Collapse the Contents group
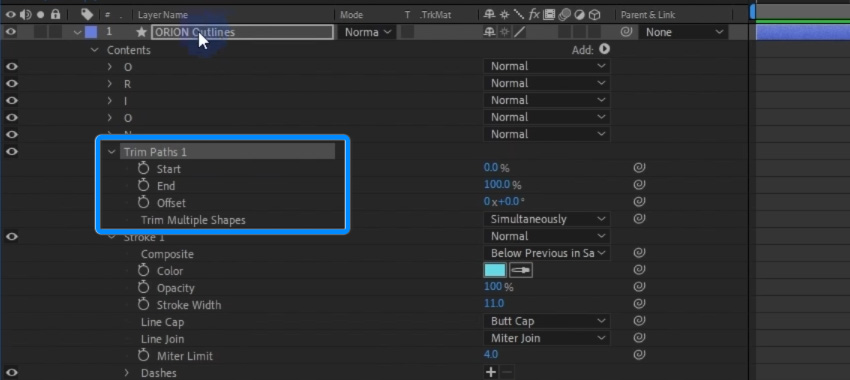The image size is (850, 380). (95, 50)
